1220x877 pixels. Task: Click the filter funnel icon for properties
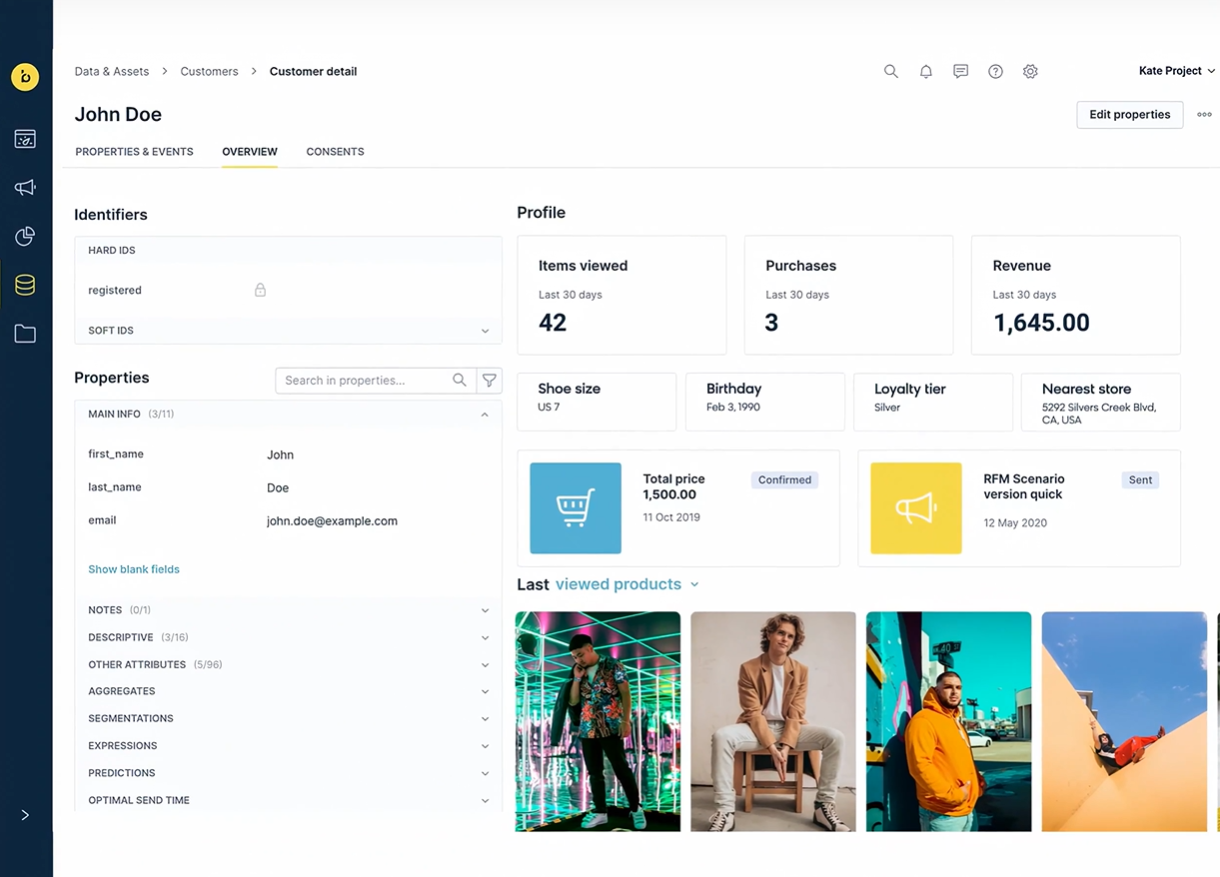coord(489,380)
